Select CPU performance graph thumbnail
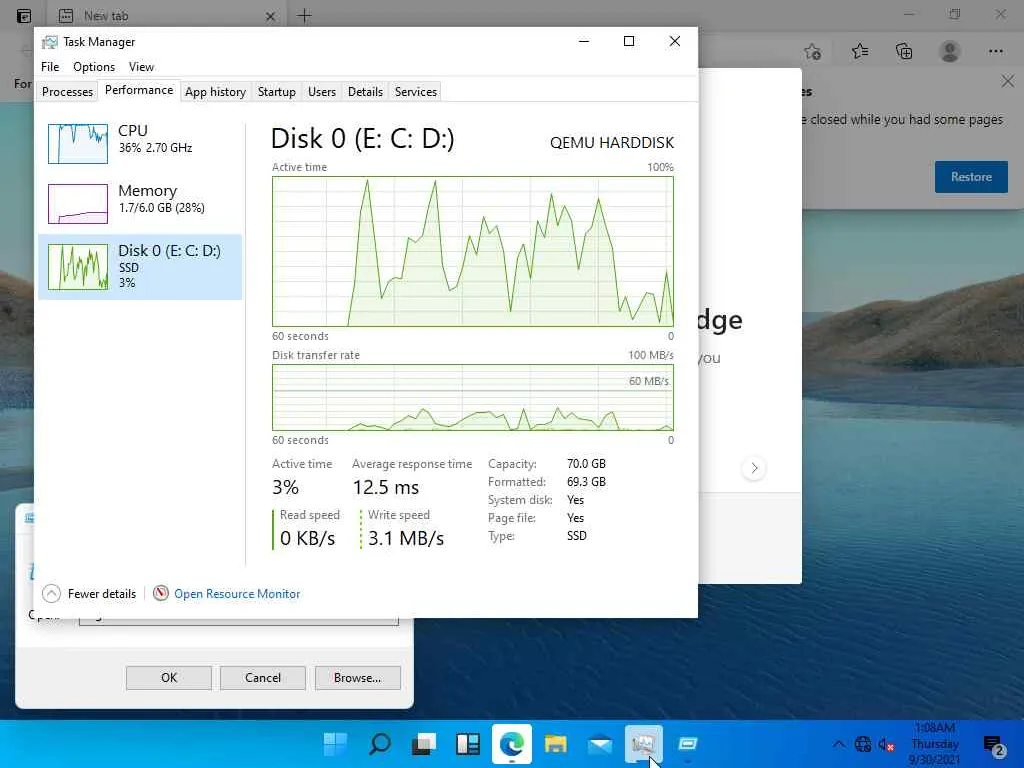Viewport: 1024px width, 768px height. (x=78, y=144)
